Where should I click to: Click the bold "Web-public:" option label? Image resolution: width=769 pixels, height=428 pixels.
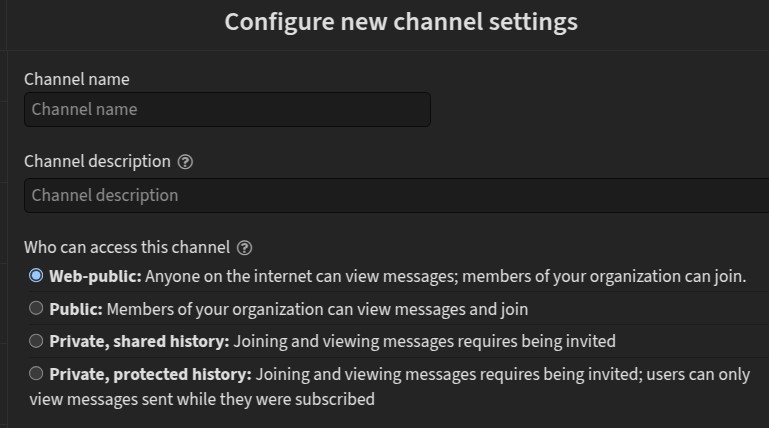tap(96, 276)
